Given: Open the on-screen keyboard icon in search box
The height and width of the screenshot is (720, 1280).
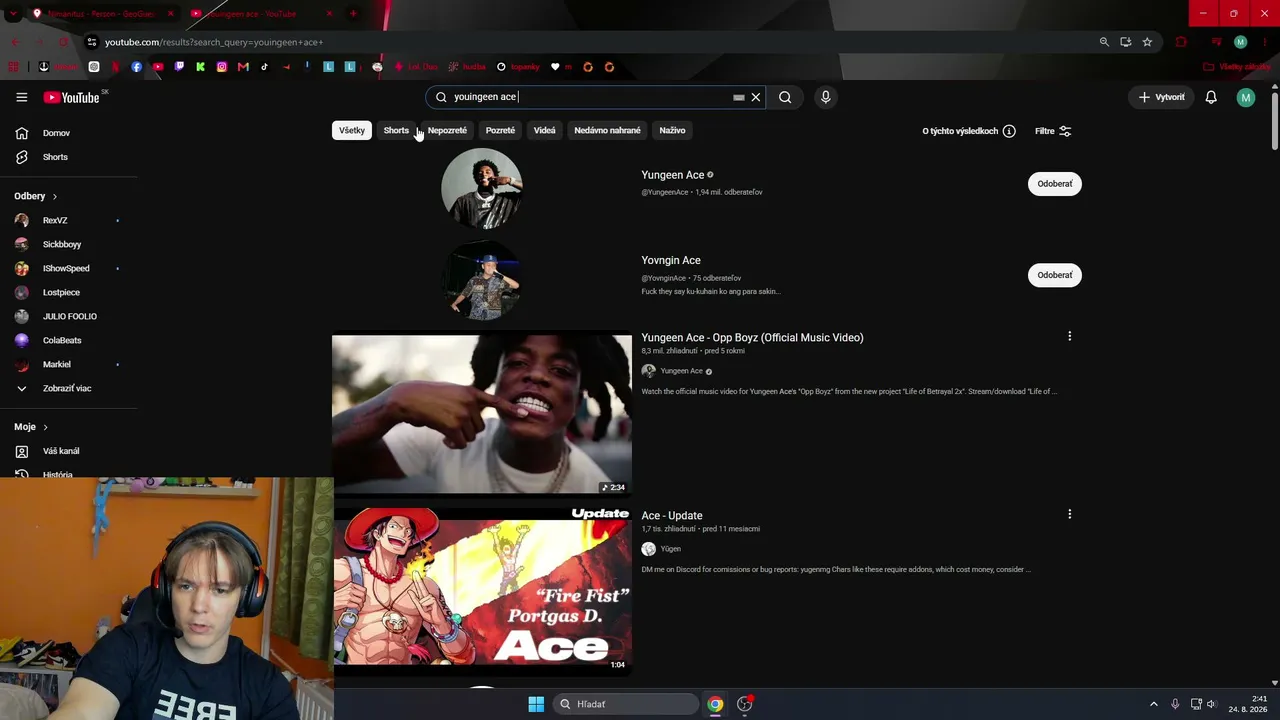Looking at the screenshot, I should pos(739,97).
